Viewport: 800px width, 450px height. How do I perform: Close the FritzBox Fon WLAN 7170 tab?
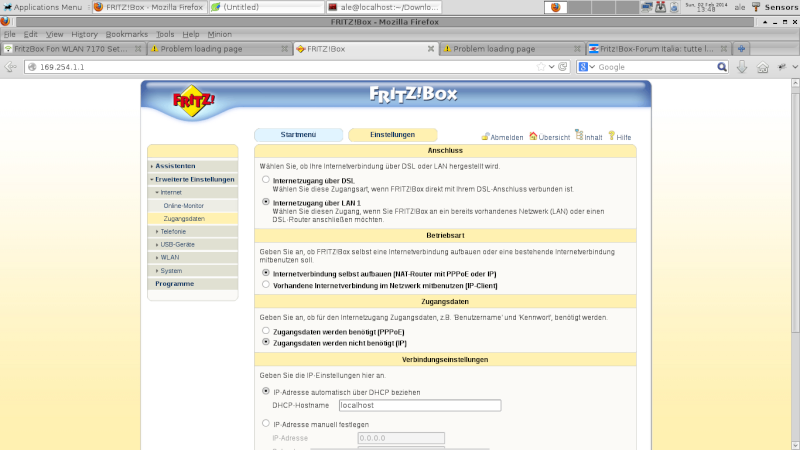click(x=138, y=48)
